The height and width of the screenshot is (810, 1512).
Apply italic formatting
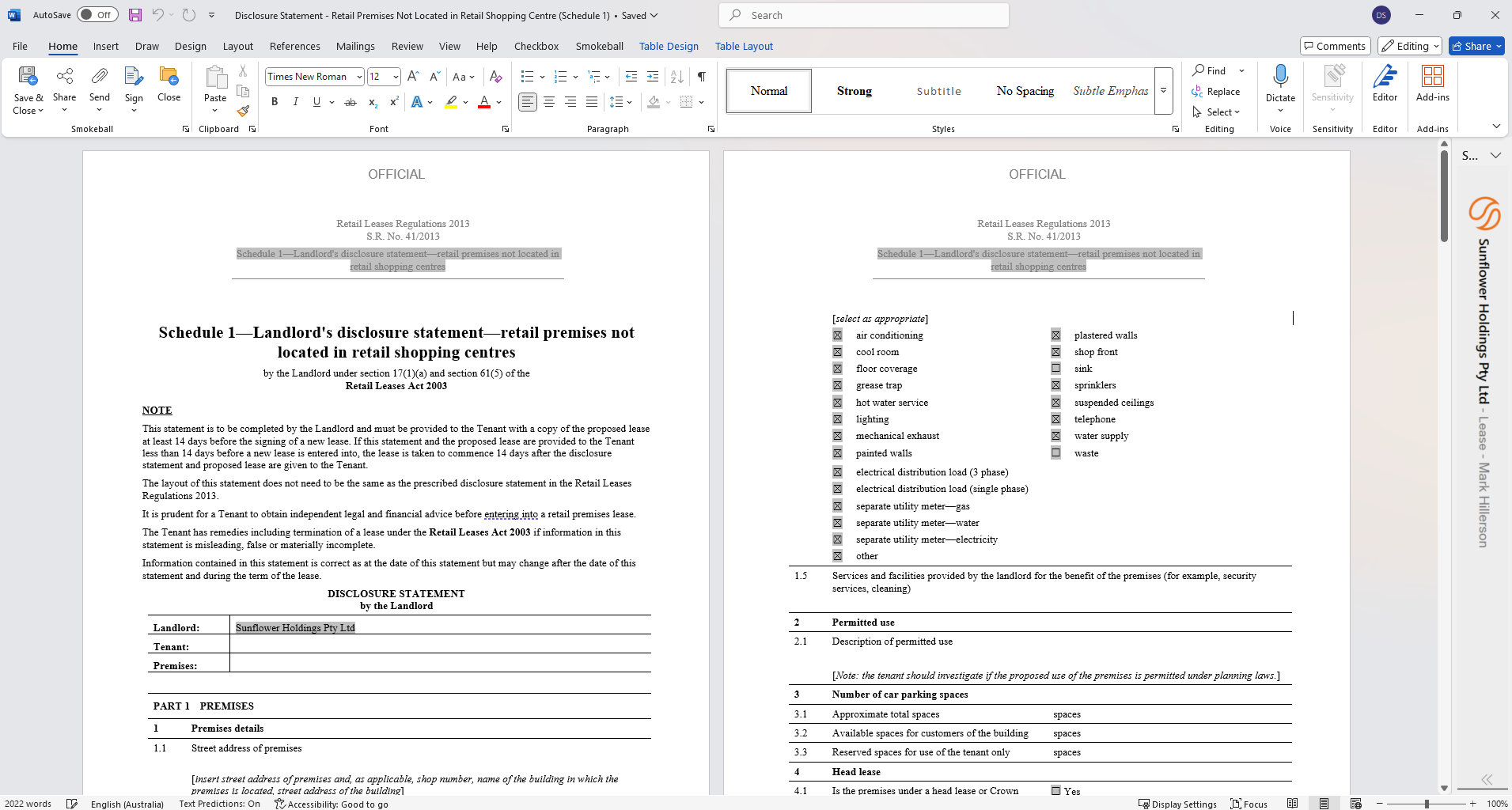(x=296, y=102)
